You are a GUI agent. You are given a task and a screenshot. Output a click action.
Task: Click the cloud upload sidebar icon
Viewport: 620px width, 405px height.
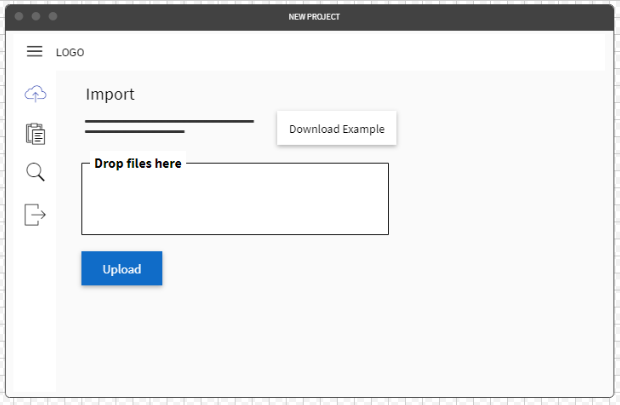click(36, 94)
